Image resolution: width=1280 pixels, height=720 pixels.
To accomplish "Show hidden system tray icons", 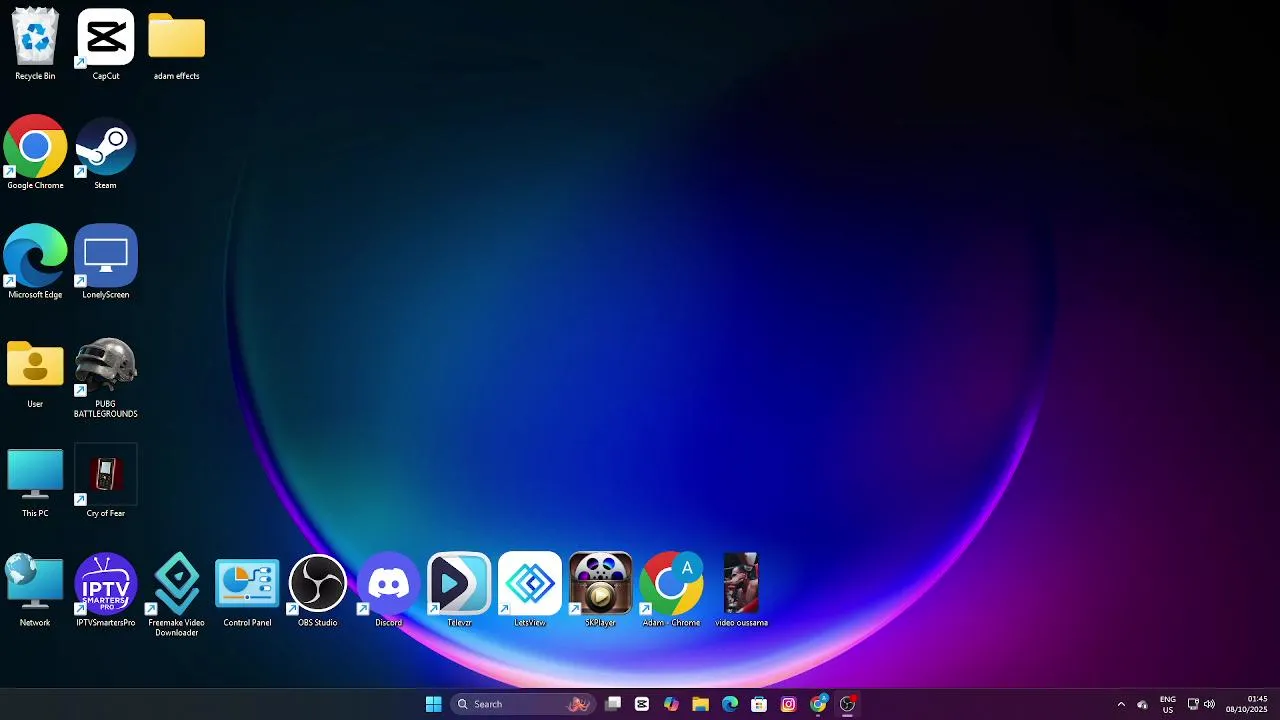I will [1121, 704].
